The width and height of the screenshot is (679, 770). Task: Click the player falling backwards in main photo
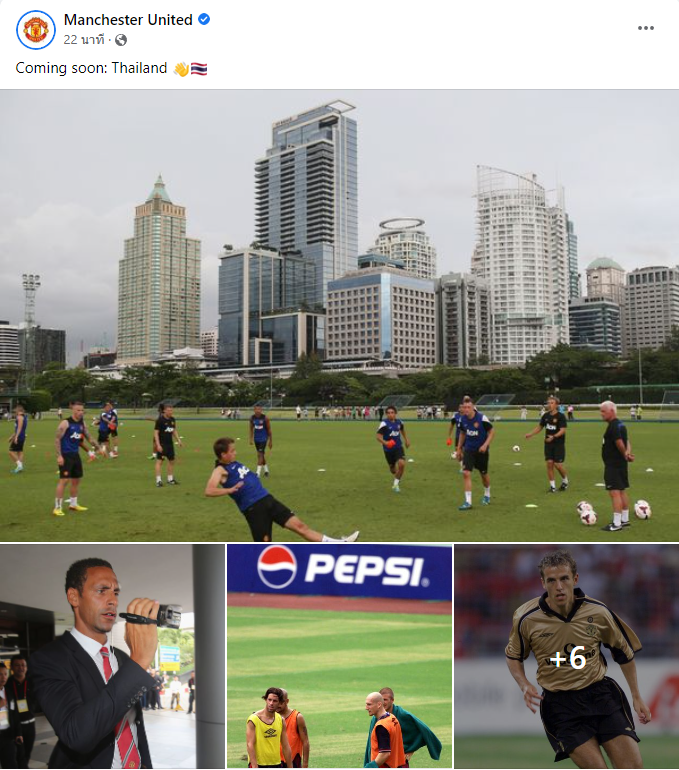[268, 491]
